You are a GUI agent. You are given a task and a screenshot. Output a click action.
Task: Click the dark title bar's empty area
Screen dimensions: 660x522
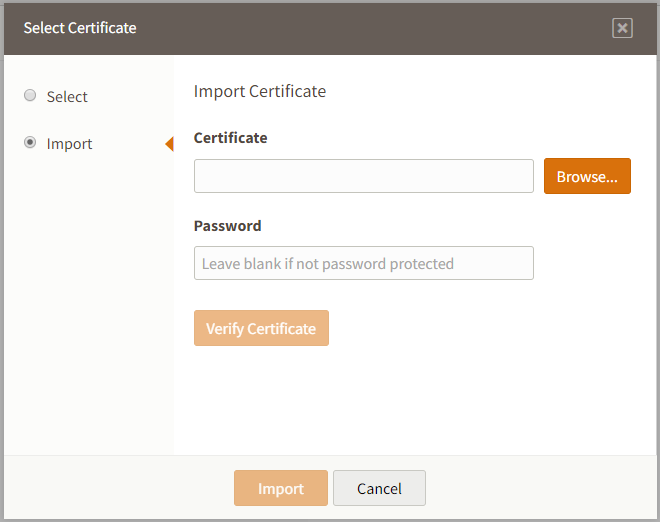click(x=380, y=28)
